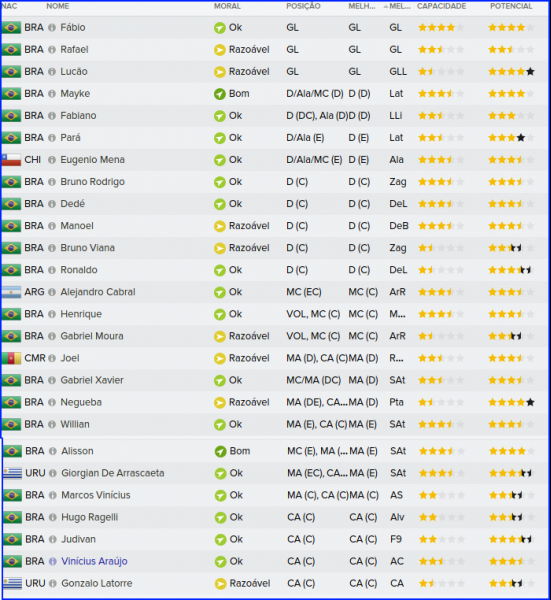Sort by the POSIÇÃO column header
This screenshot has height=600, width=551.
[303, 6]
